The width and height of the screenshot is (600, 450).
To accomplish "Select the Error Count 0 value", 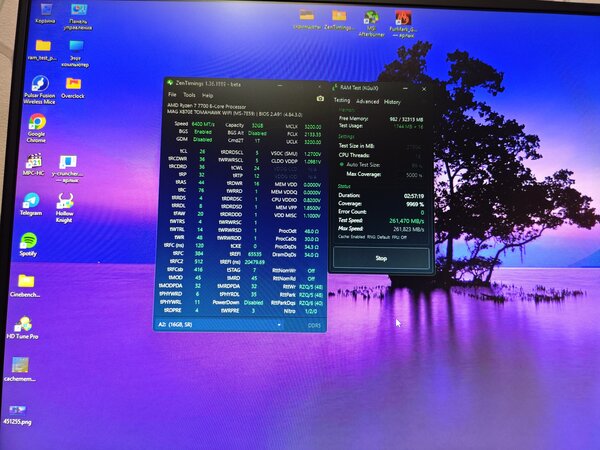I will 422,212.
